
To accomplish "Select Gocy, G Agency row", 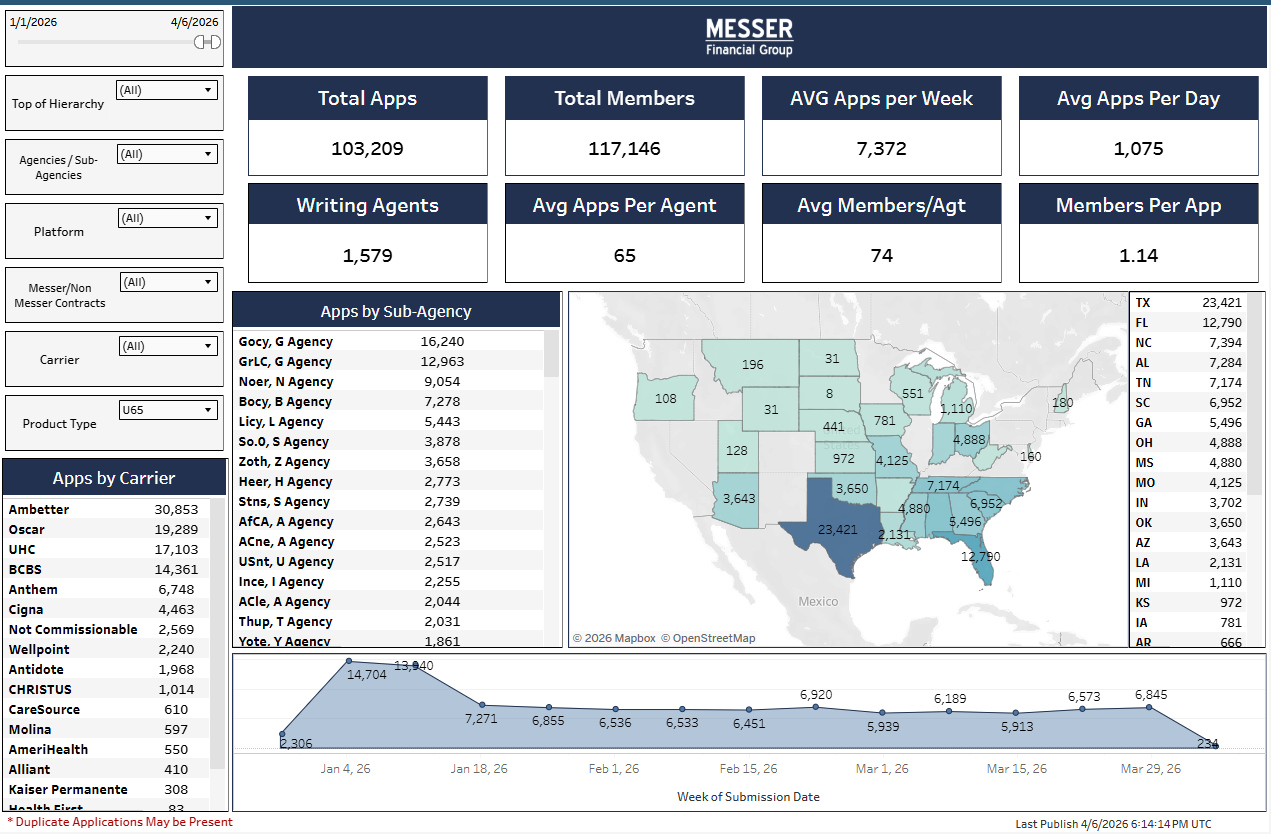I will pos(388,341).
